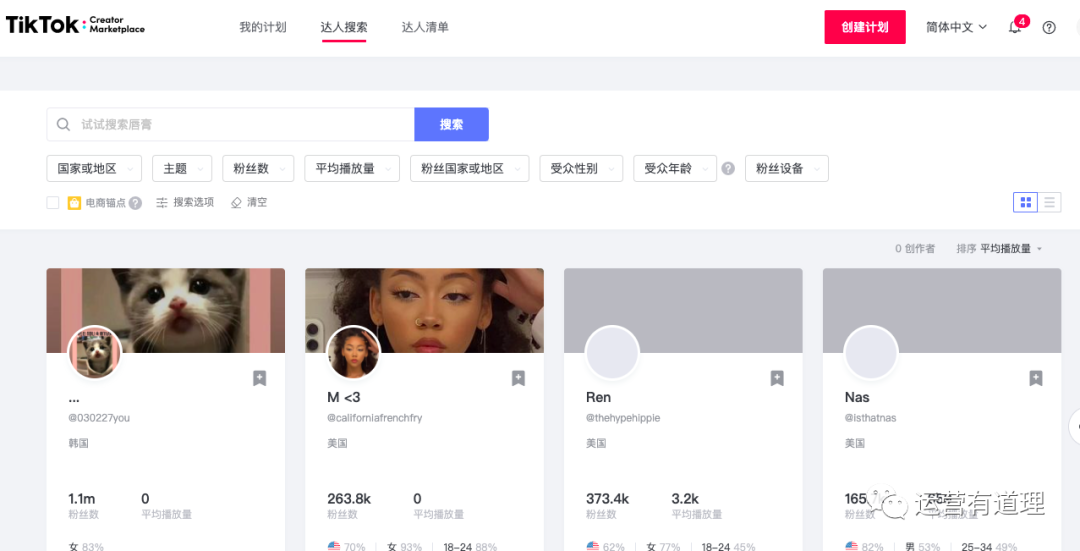The height and width of the screenshot is (551, 1080).
Task: Click the help icon beside 受众年龄 filter
Action: (728, 169)
